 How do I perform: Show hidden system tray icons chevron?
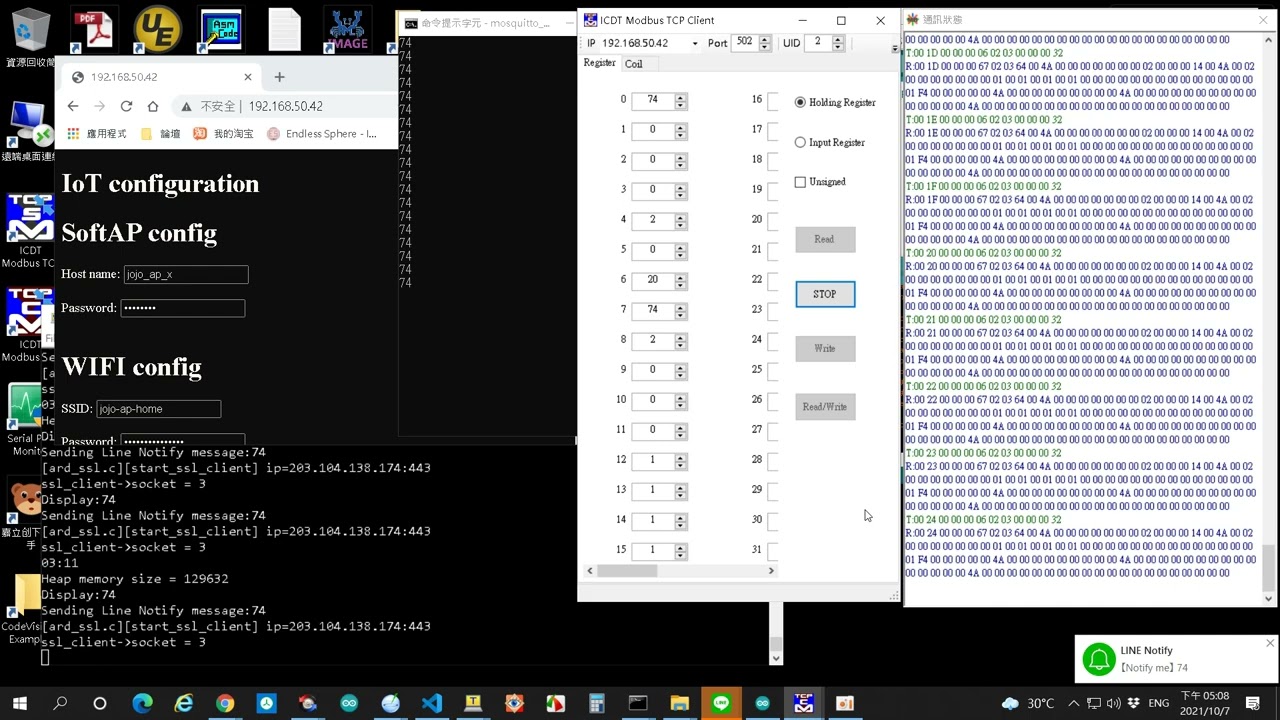point(1075,703)
